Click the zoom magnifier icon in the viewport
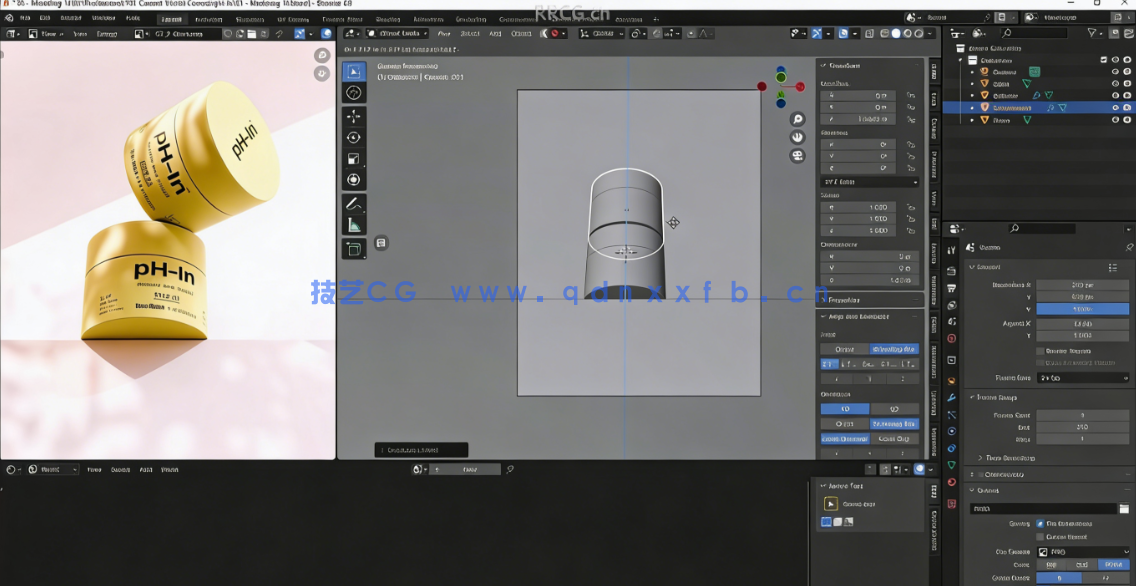 coord(796,118)
